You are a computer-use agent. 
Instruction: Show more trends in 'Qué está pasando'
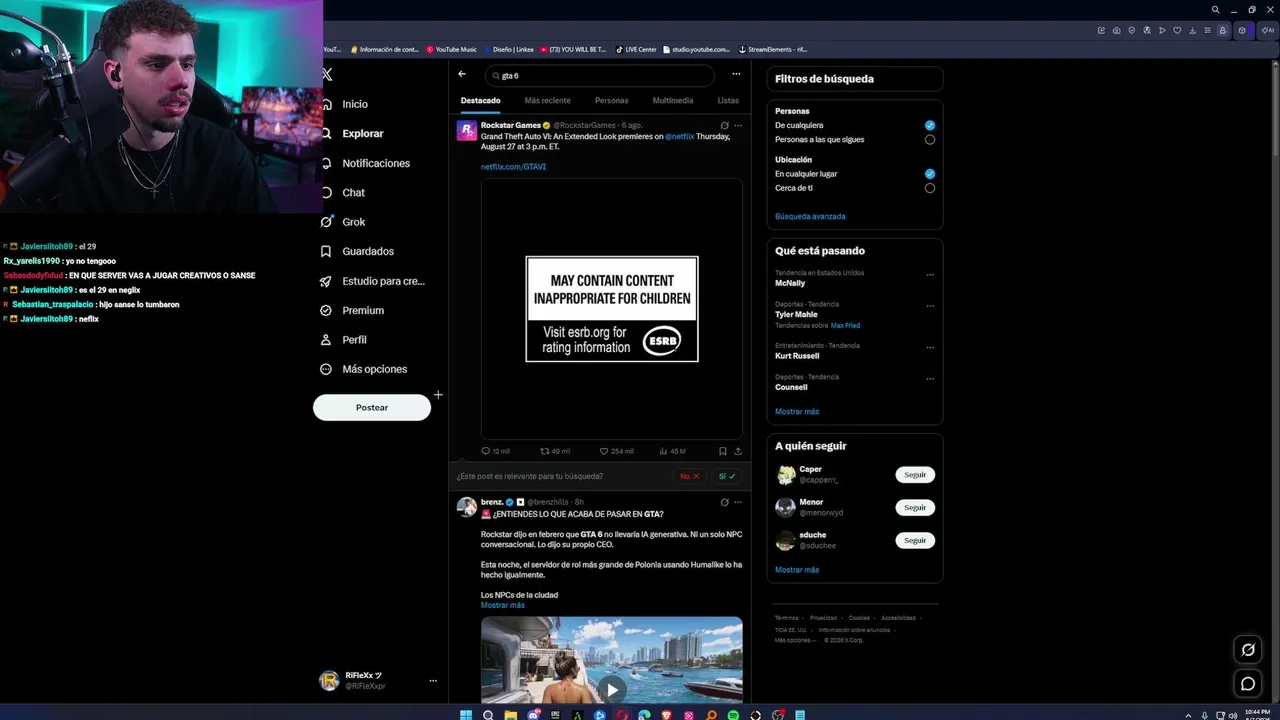(797, 411)
